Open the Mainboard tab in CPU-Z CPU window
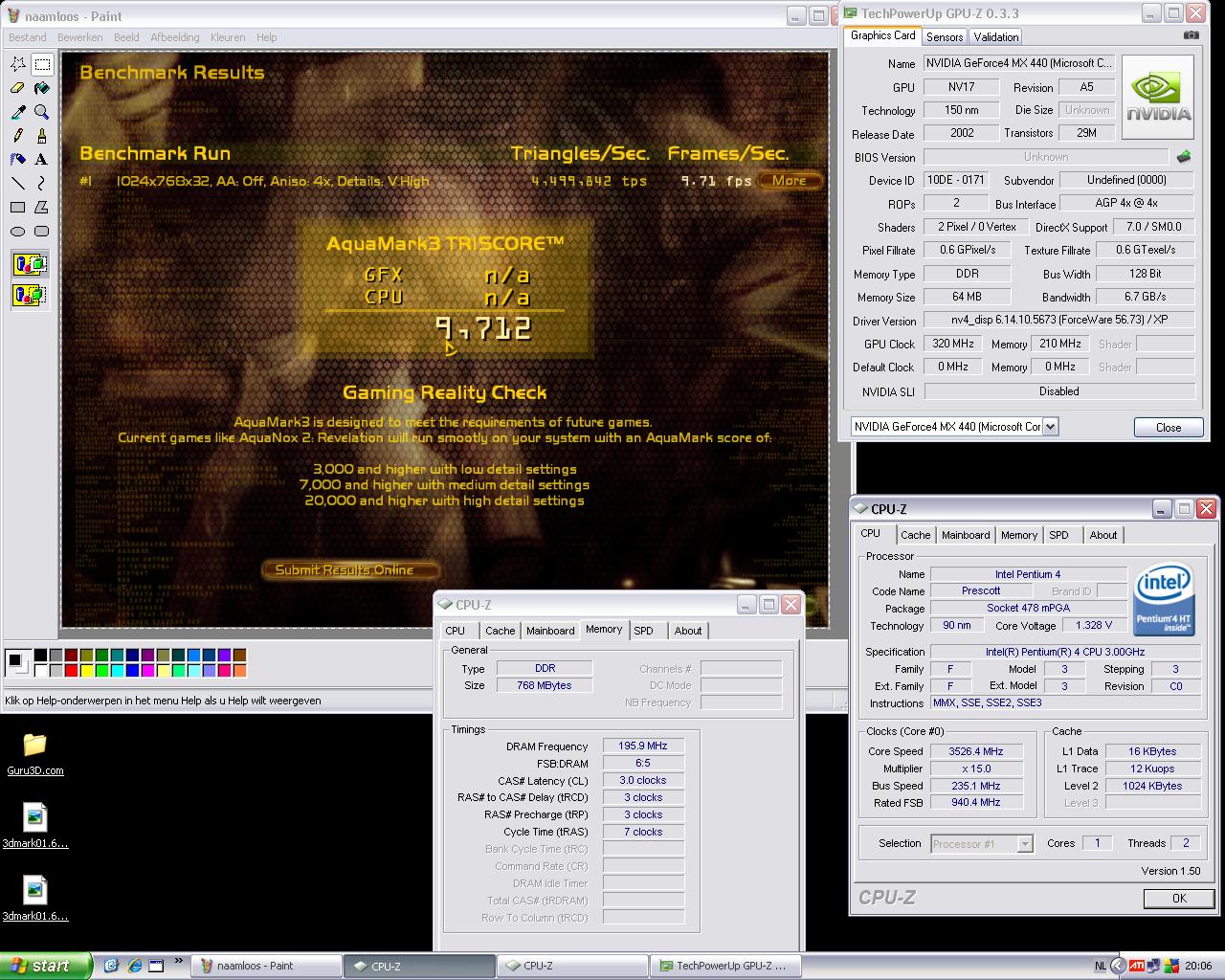 (x=966, y=535)
